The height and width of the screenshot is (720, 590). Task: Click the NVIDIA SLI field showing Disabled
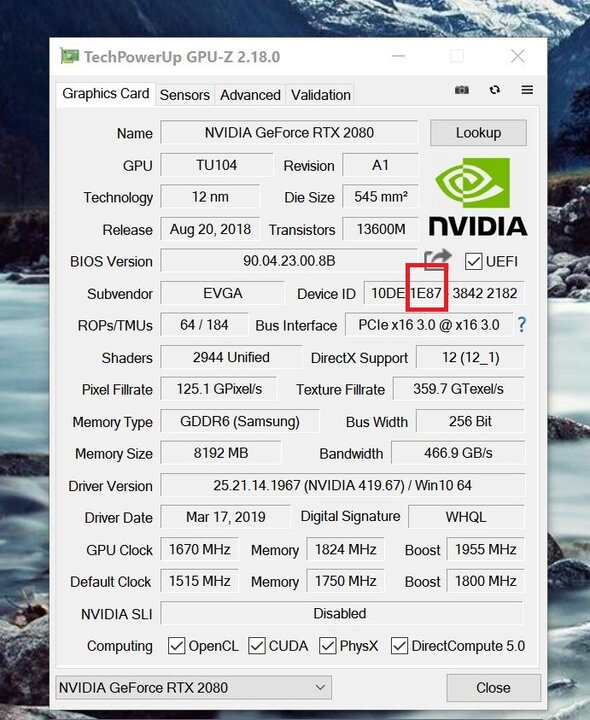342,613
